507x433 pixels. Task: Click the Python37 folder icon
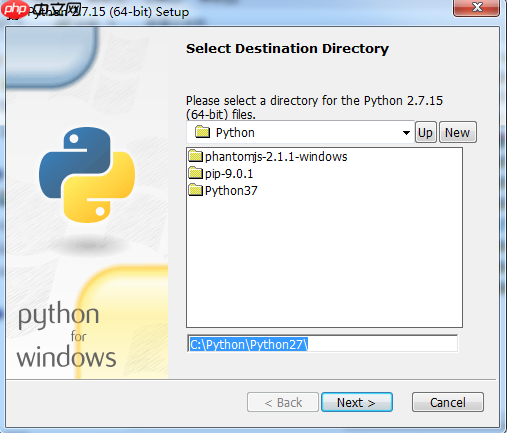coord(195,190)
